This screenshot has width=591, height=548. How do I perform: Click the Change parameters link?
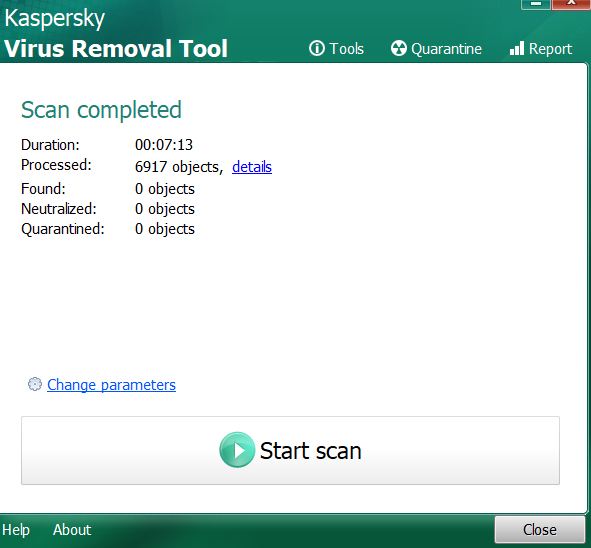111,385
